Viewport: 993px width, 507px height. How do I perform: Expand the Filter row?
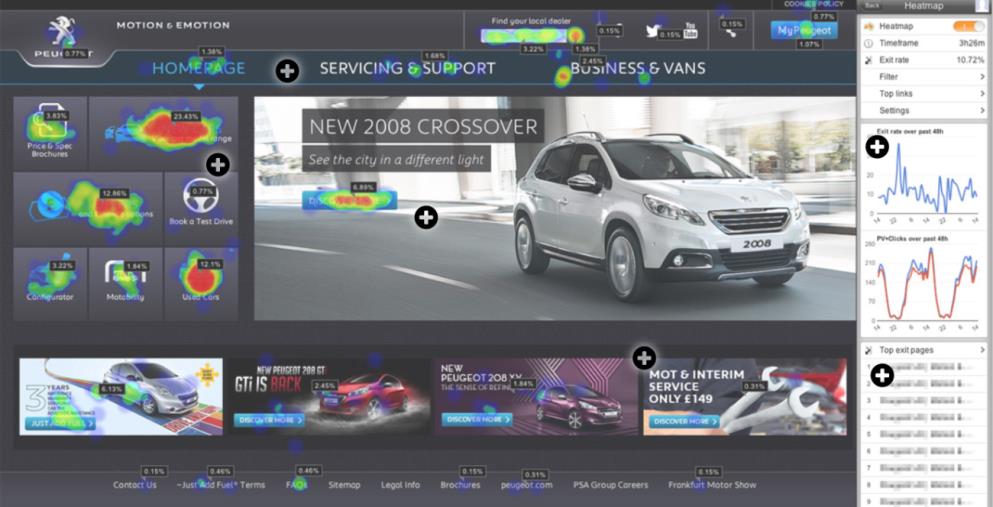coord(924,77)
